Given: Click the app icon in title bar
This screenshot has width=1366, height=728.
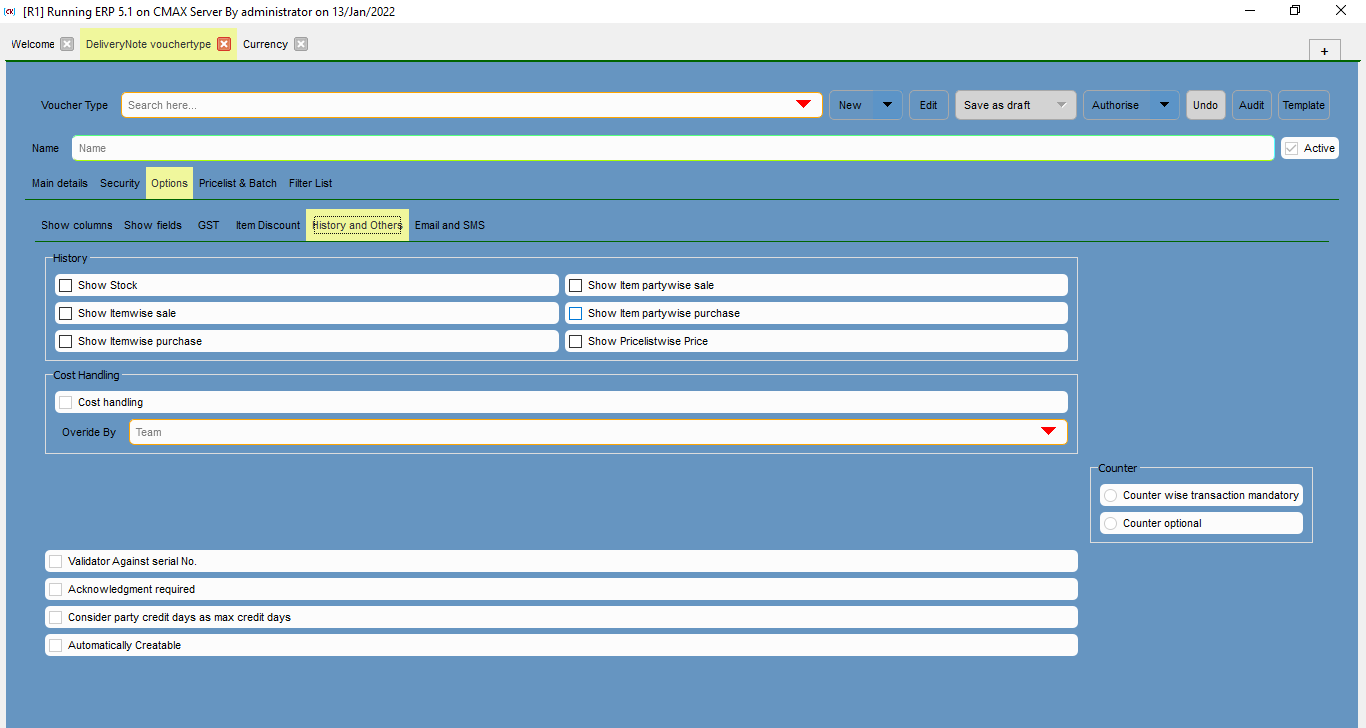Looking at the screenshot, I should click(10, 11).
